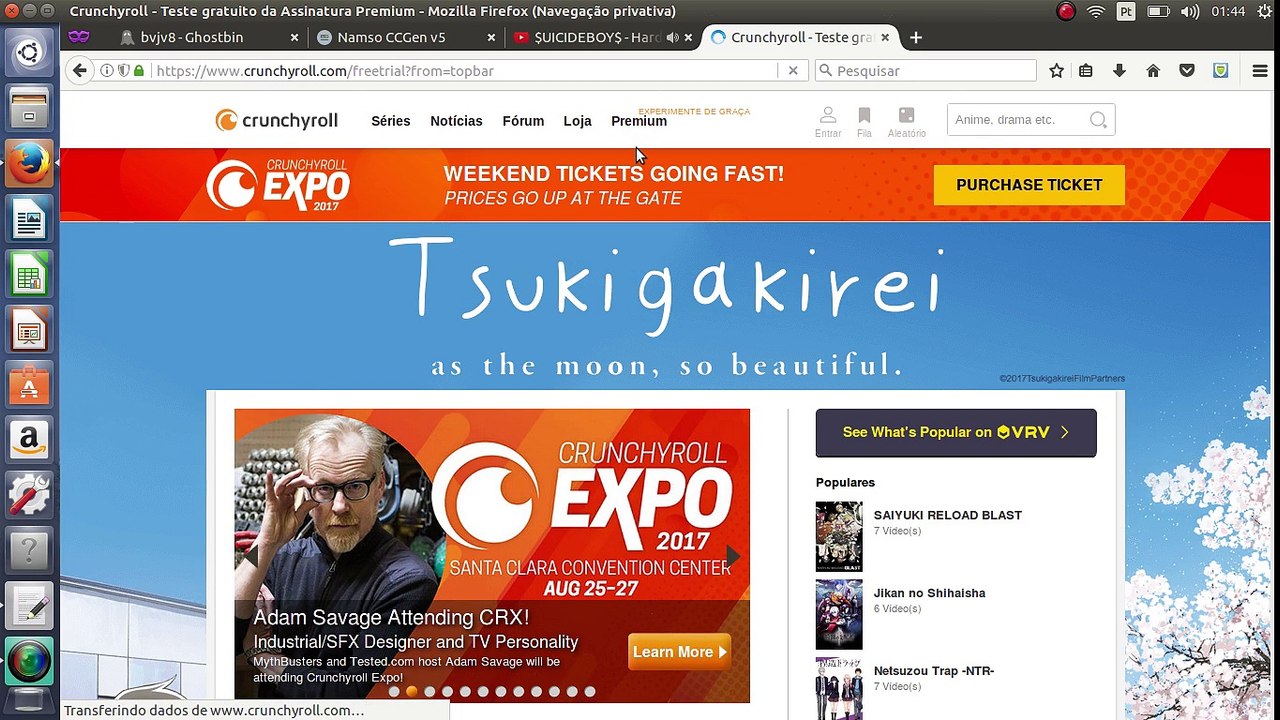Select the second carousel dot indicator
This screenshot has height=720, width=1280.
412,691
